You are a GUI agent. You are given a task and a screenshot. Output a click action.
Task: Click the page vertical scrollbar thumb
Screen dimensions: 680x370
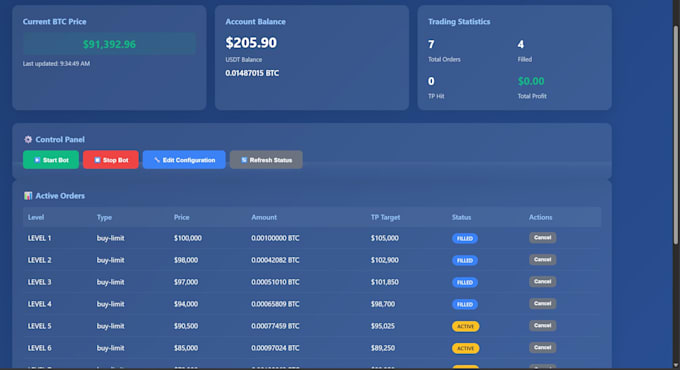[676, 134]
